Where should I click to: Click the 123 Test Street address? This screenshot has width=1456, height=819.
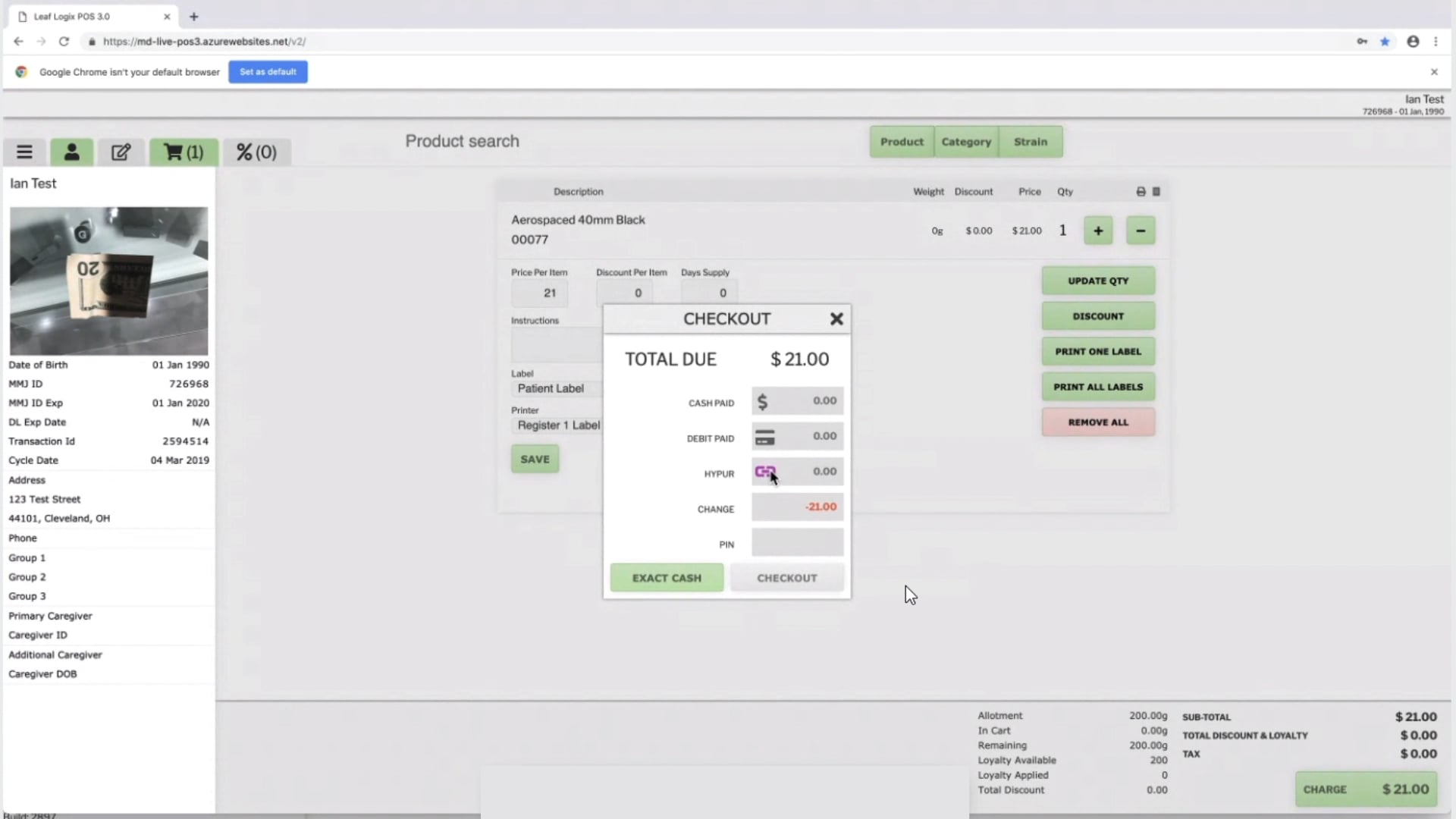coord(44,500)
